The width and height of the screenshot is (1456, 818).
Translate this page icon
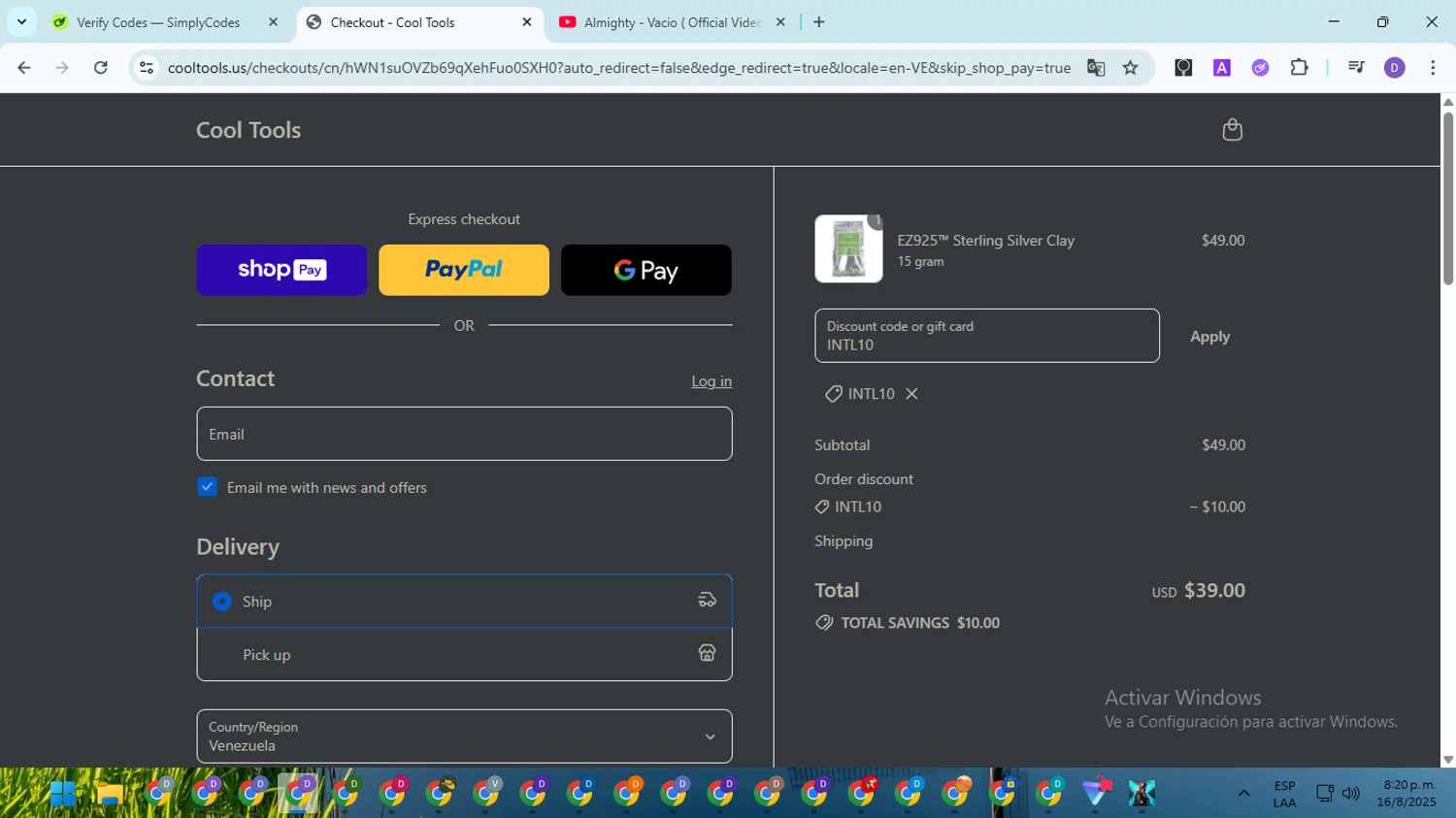tap(1096, 68)
